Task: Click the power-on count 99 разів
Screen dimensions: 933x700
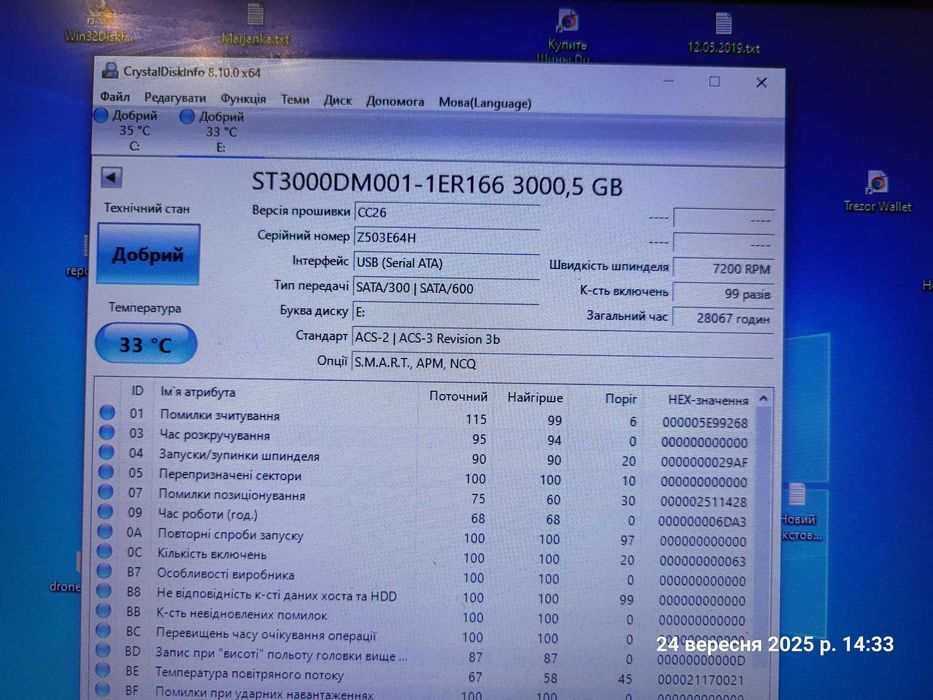Action: 723,293
